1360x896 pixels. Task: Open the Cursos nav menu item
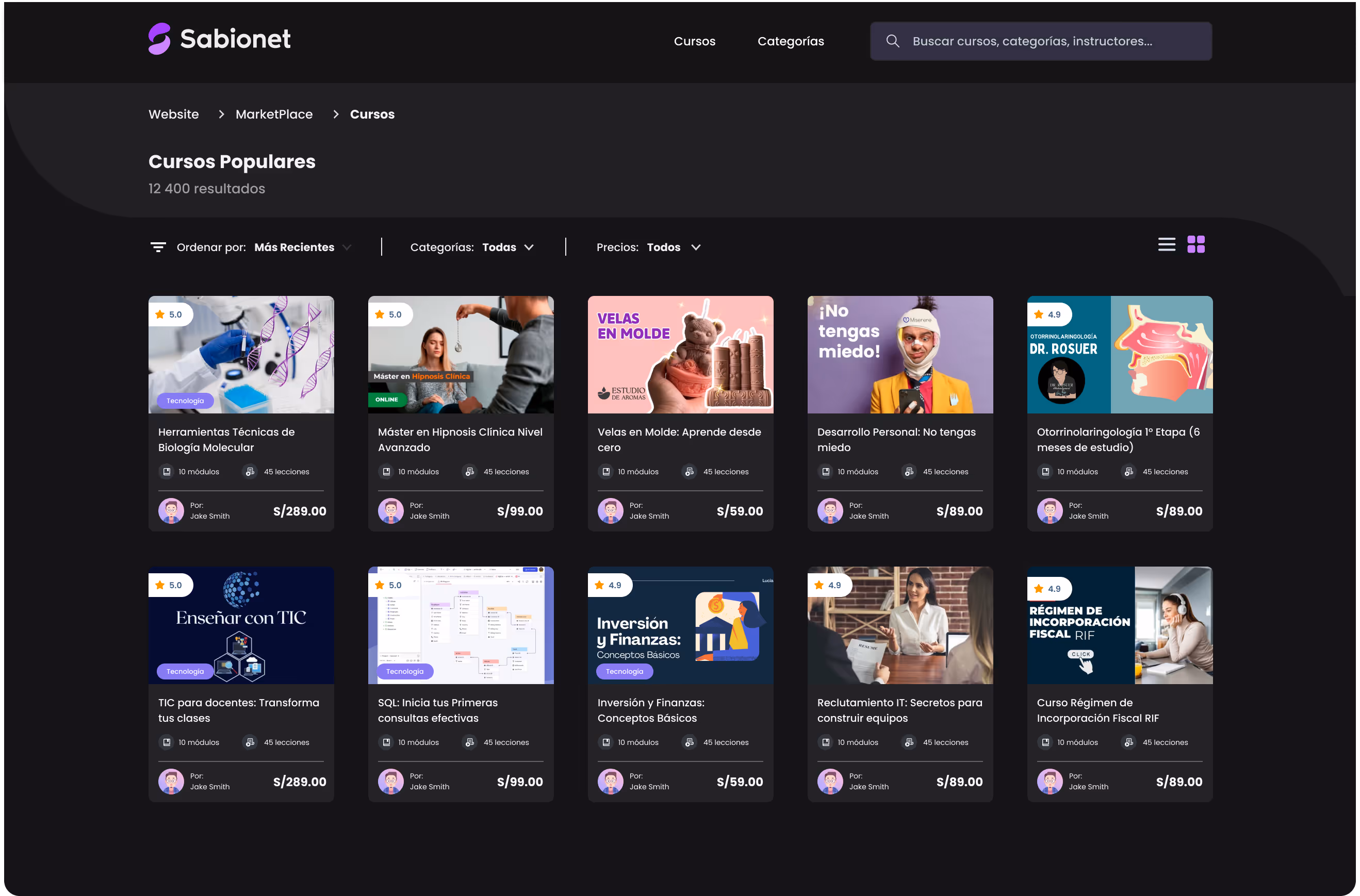(x=694, y=41)
